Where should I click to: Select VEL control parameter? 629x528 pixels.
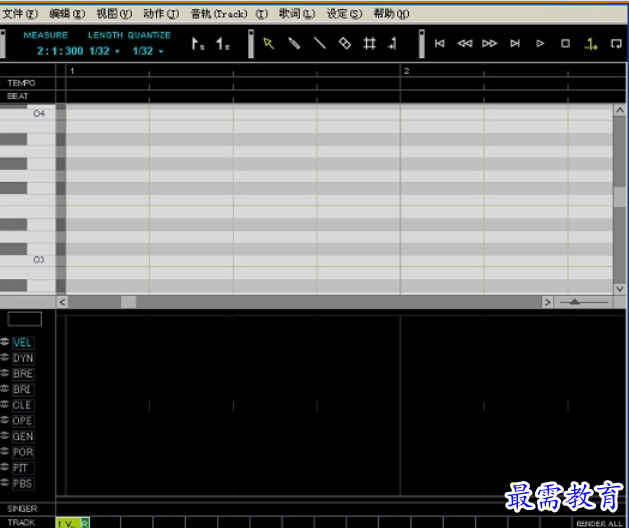click(x=22, y=343)
